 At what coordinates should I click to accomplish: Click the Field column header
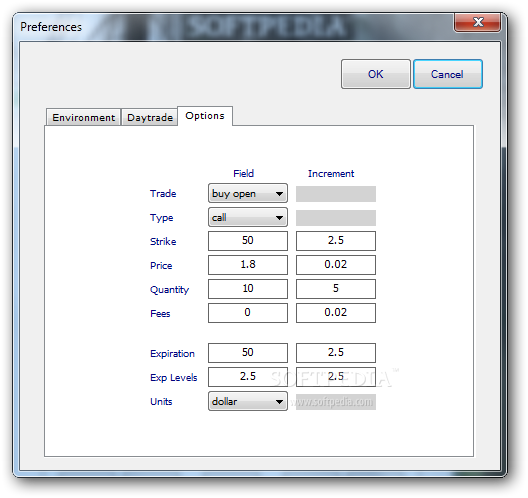pyautogui.click(x=243, y=173)
